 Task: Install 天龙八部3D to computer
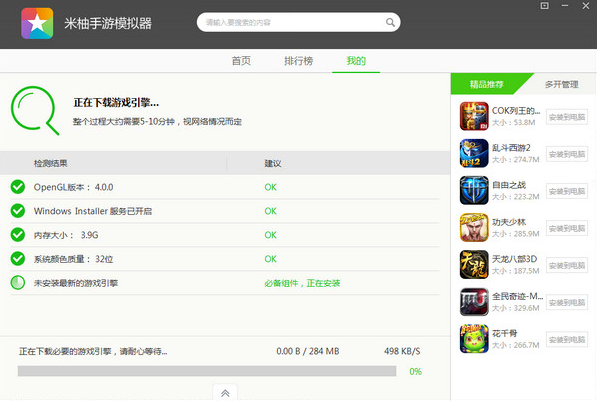[x=567, y=265]
